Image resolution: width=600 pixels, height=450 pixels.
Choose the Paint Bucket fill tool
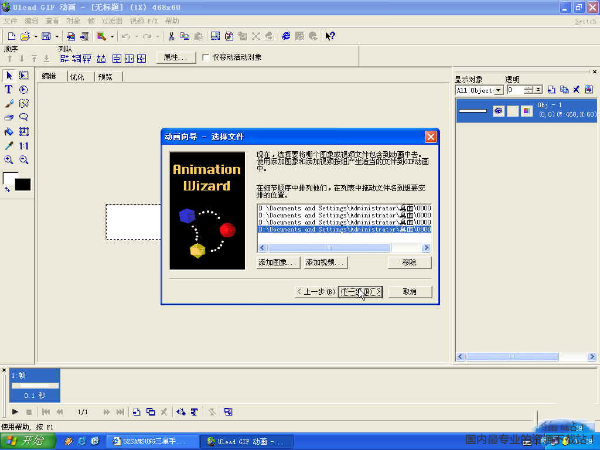[x=9, y=131]
